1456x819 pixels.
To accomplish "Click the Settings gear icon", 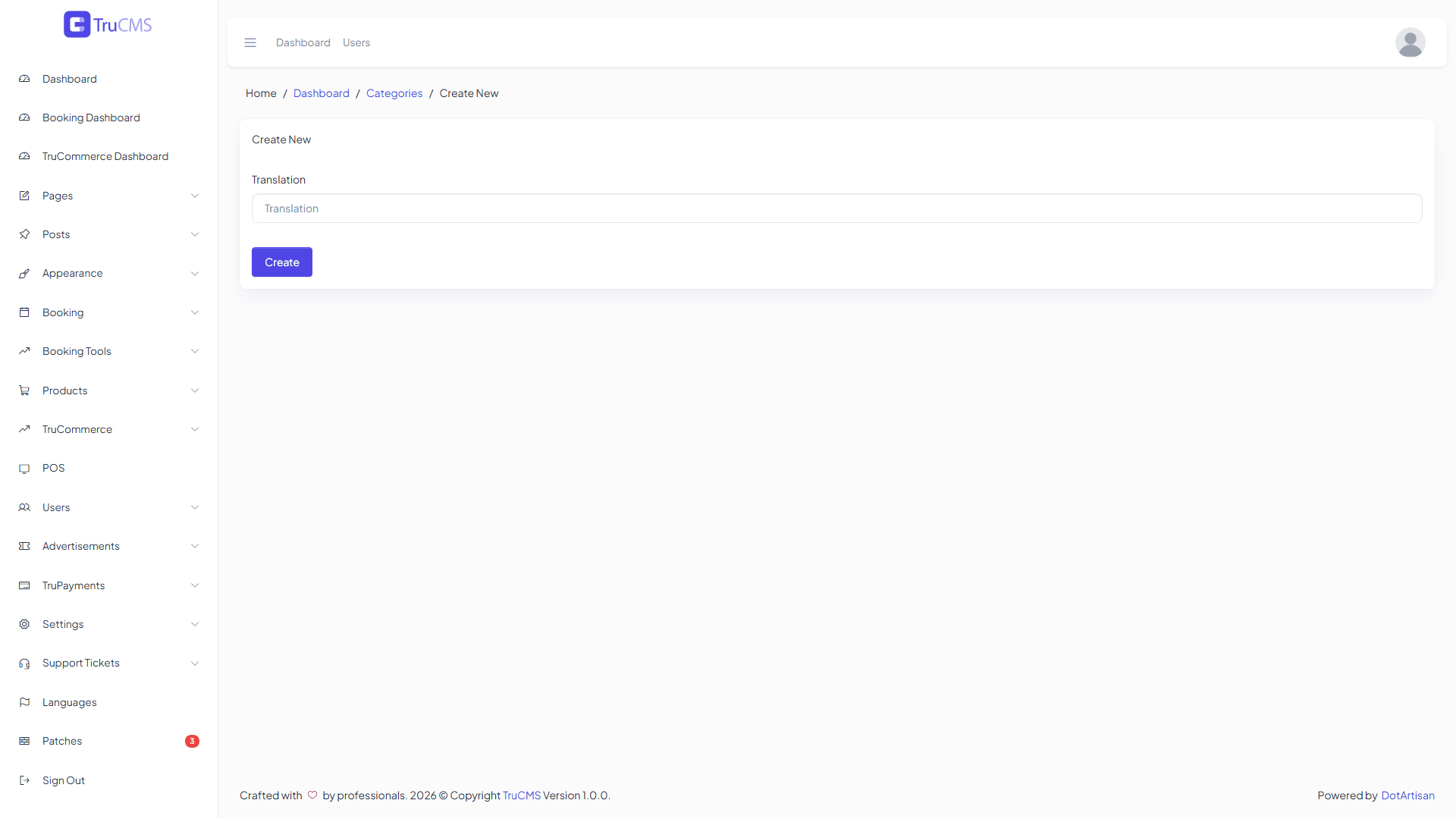I will click(24, 624).
